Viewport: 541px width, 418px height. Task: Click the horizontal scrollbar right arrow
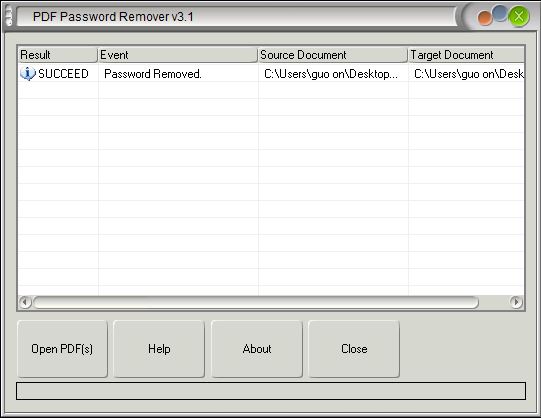516,302
